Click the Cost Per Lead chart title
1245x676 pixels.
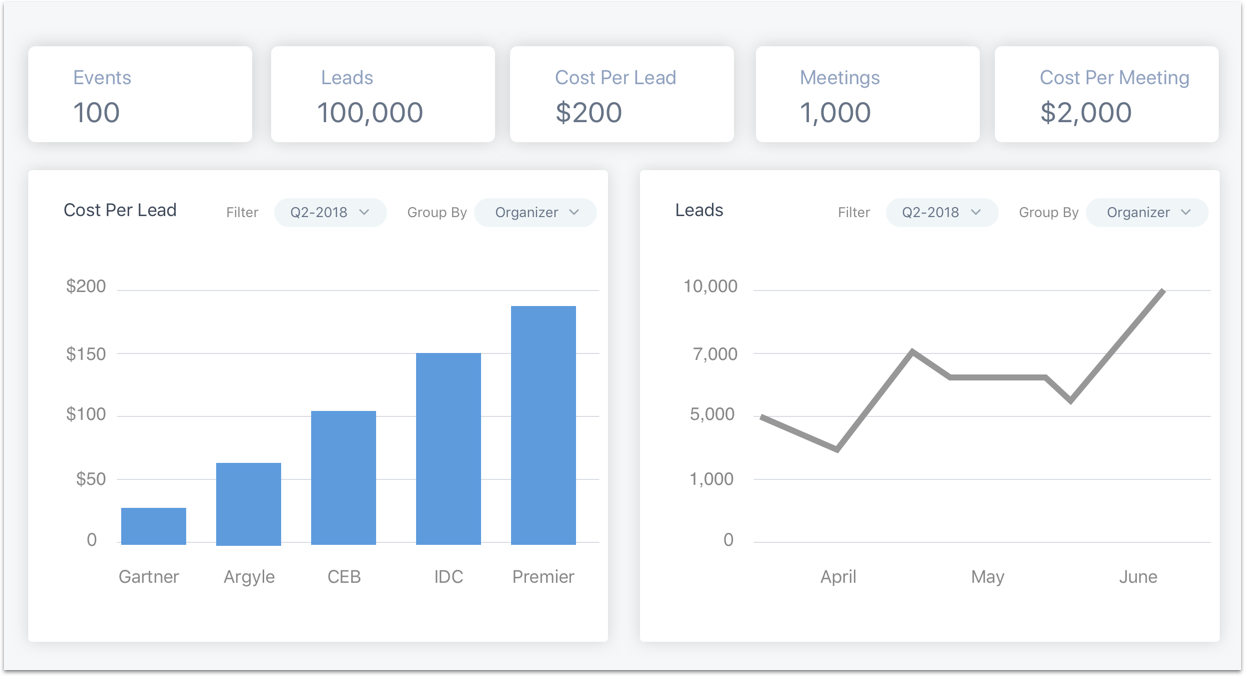pos(120,210)
